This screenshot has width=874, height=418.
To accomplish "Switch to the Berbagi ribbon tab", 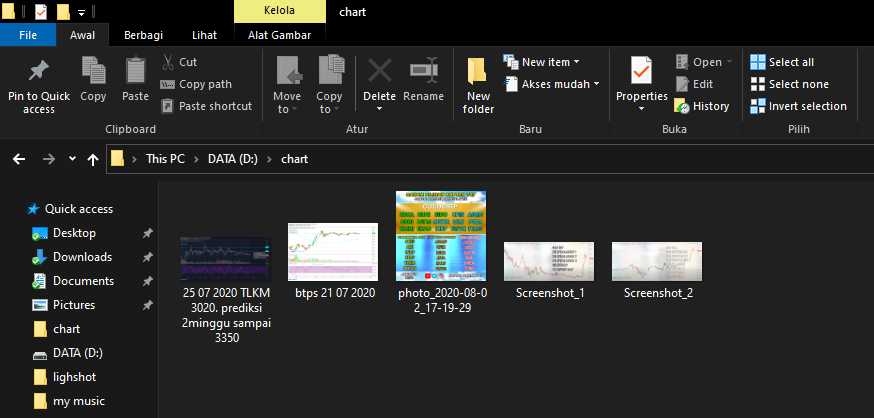I will [144, 34].
